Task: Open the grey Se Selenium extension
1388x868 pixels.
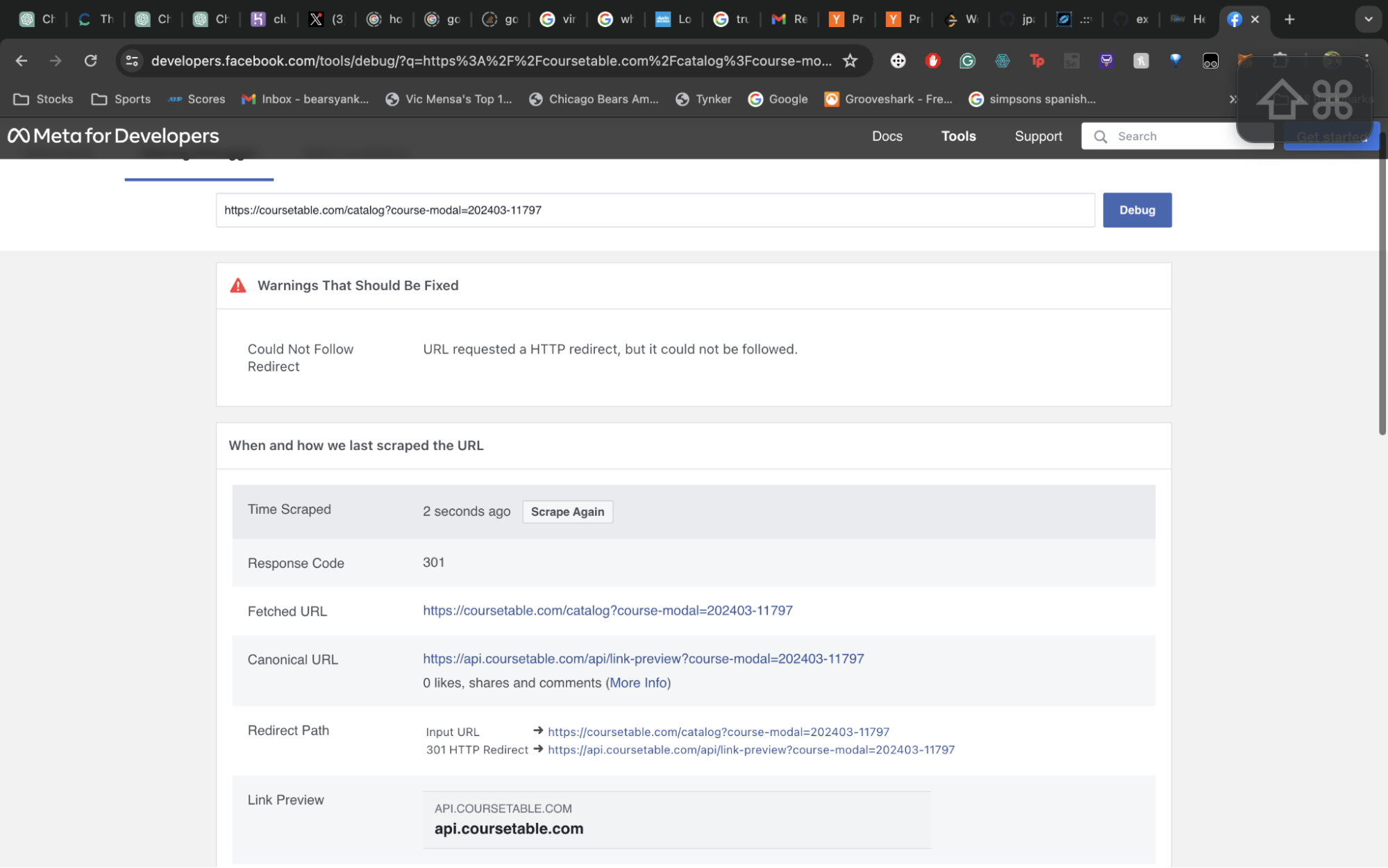Action: (x=1071, y=61)
